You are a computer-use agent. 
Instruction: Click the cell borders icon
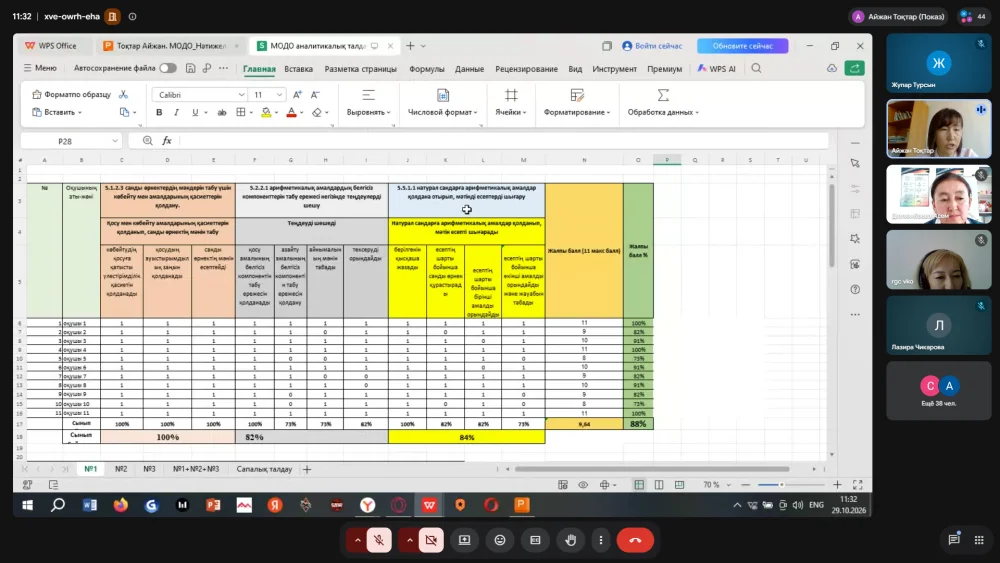pyautogui.click(x=241, y=112)
